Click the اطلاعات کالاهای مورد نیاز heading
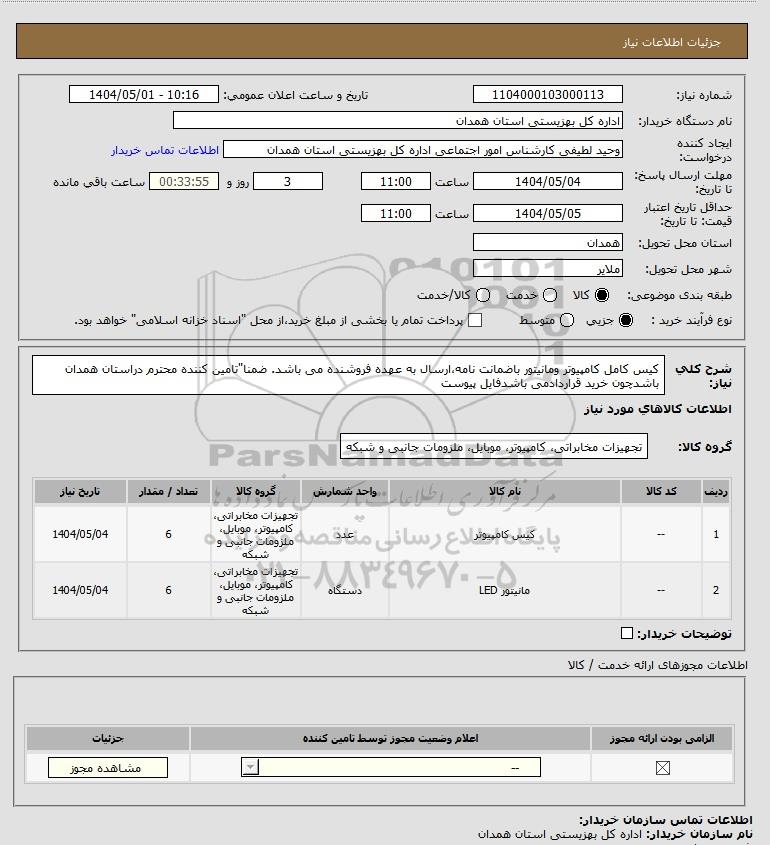770x845 pixels. (x=657, y=409)
